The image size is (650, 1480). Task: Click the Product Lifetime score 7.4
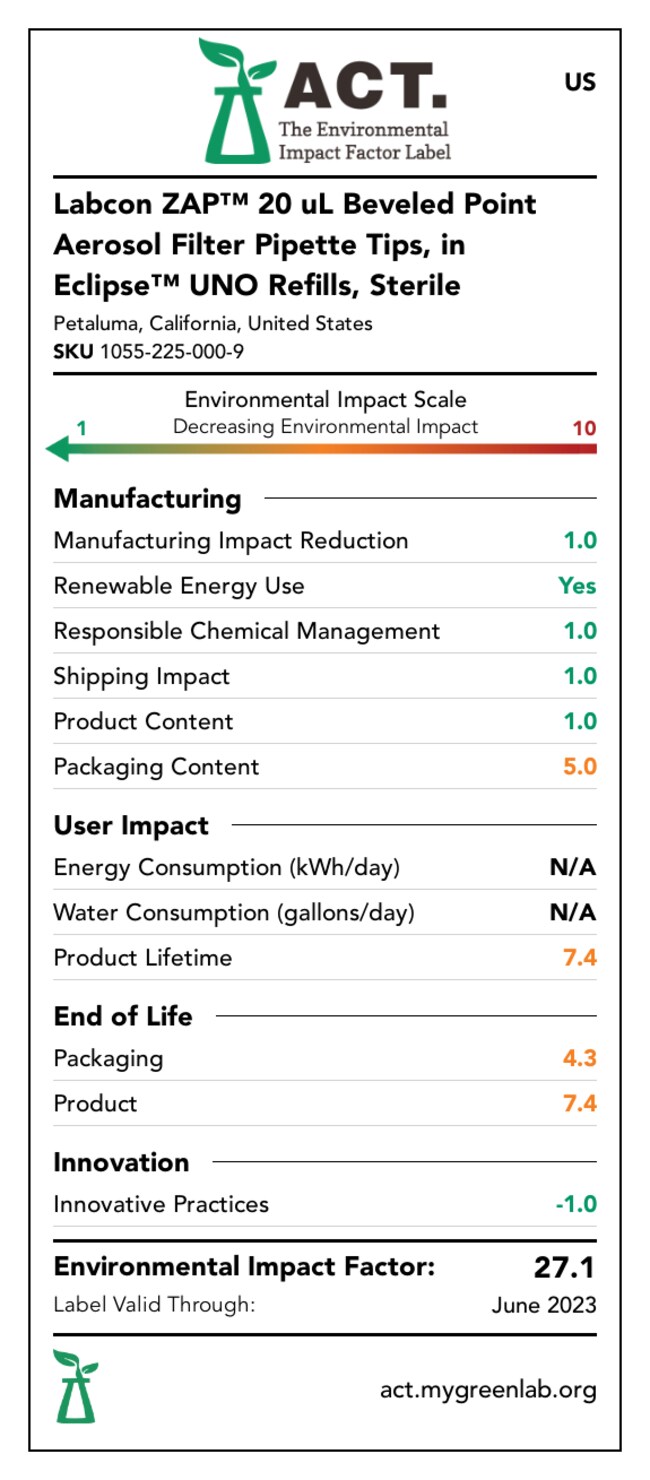click(580, 958)
